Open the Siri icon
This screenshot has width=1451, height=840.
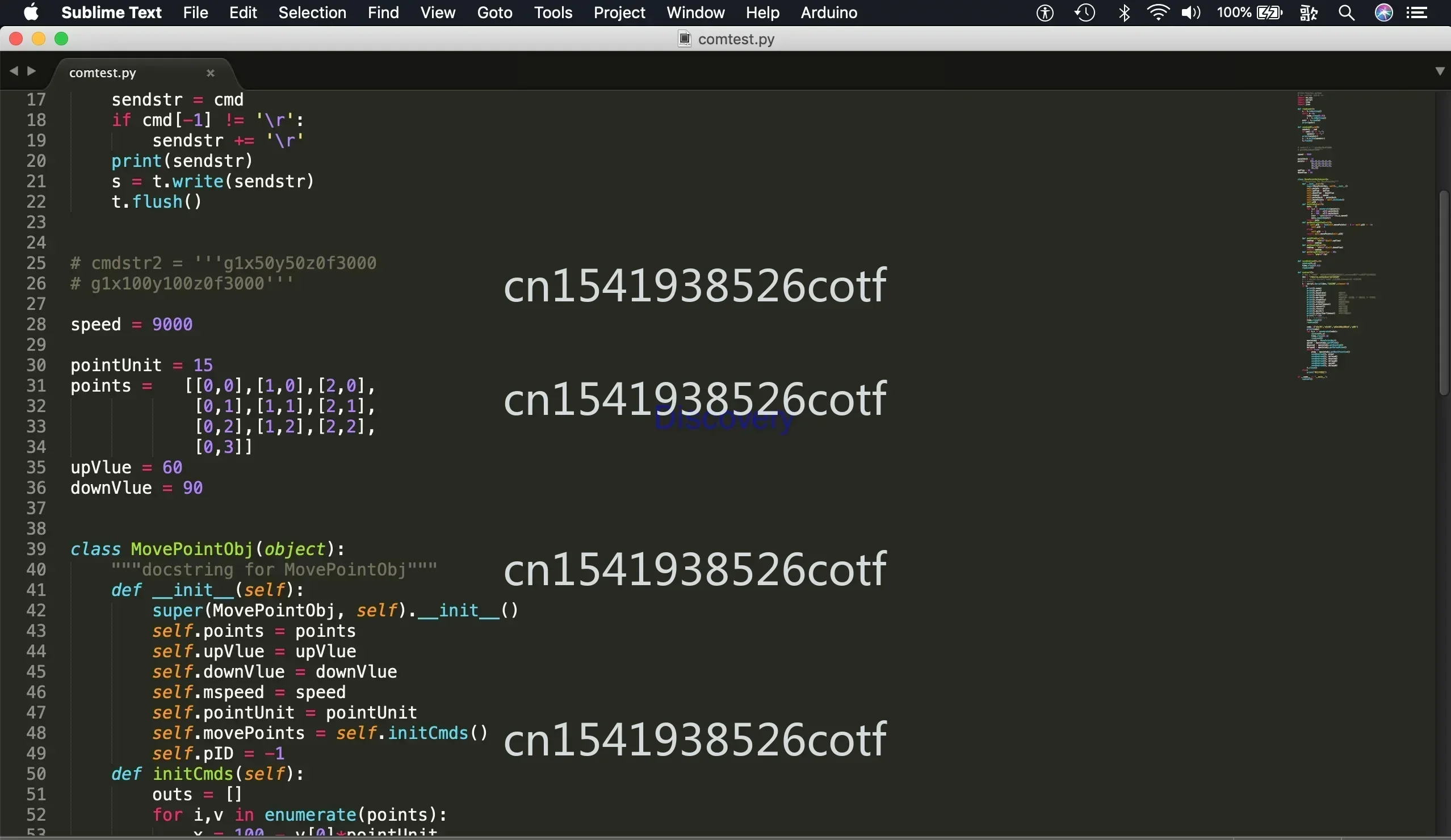point(1383,12)
